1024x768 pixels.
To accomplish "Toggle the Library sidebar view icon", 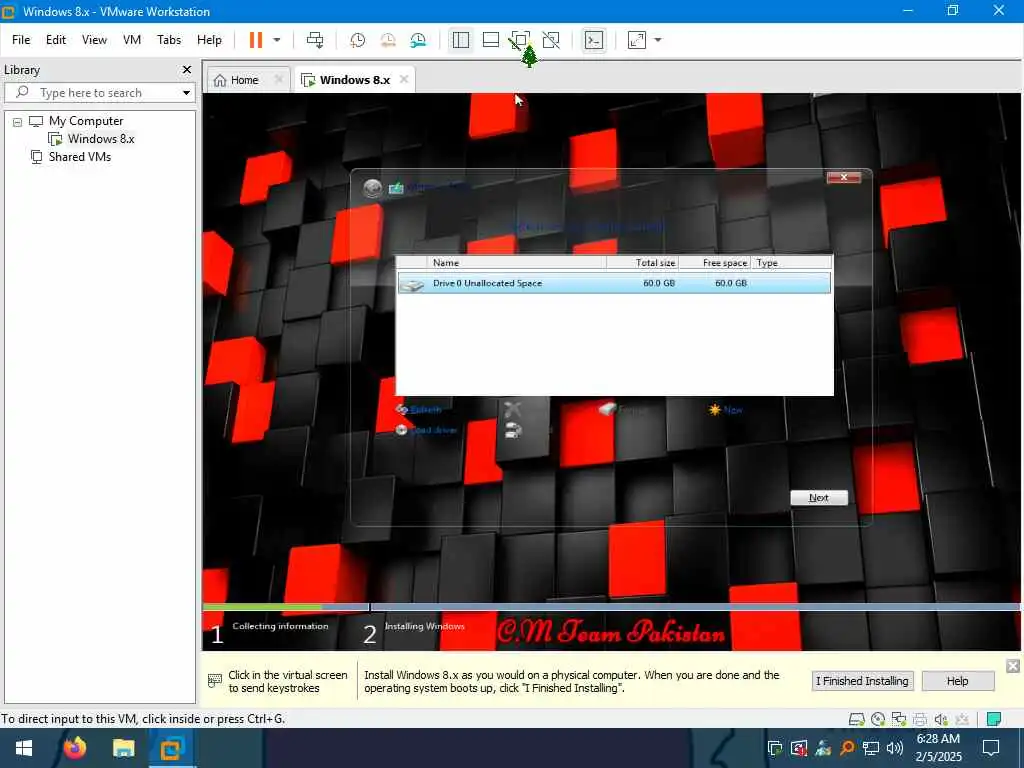I will pos(460,40).
